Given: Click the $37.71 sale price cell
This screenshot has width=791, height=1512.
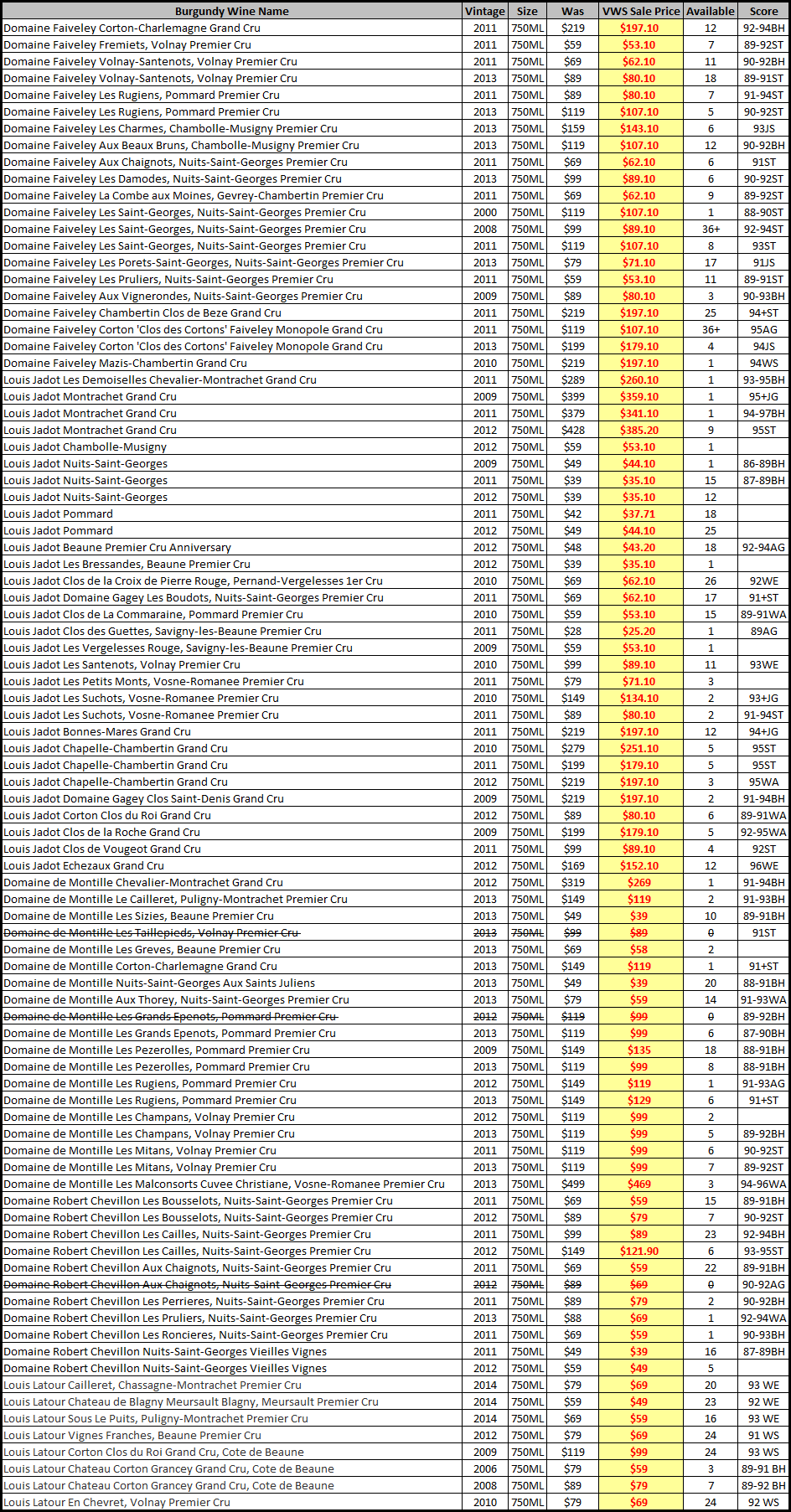Looking at the screenshot, I should coord(640,514).
